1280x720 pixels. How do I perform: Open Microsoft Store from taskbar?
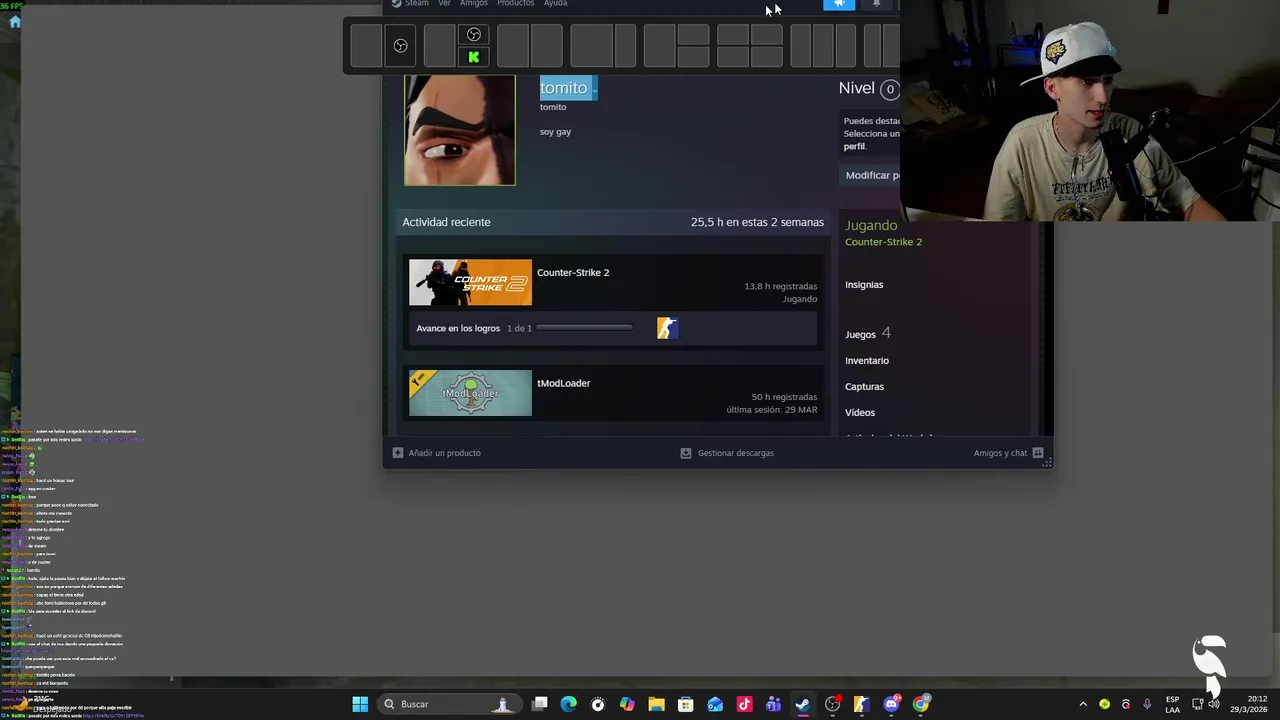point(686,704)
